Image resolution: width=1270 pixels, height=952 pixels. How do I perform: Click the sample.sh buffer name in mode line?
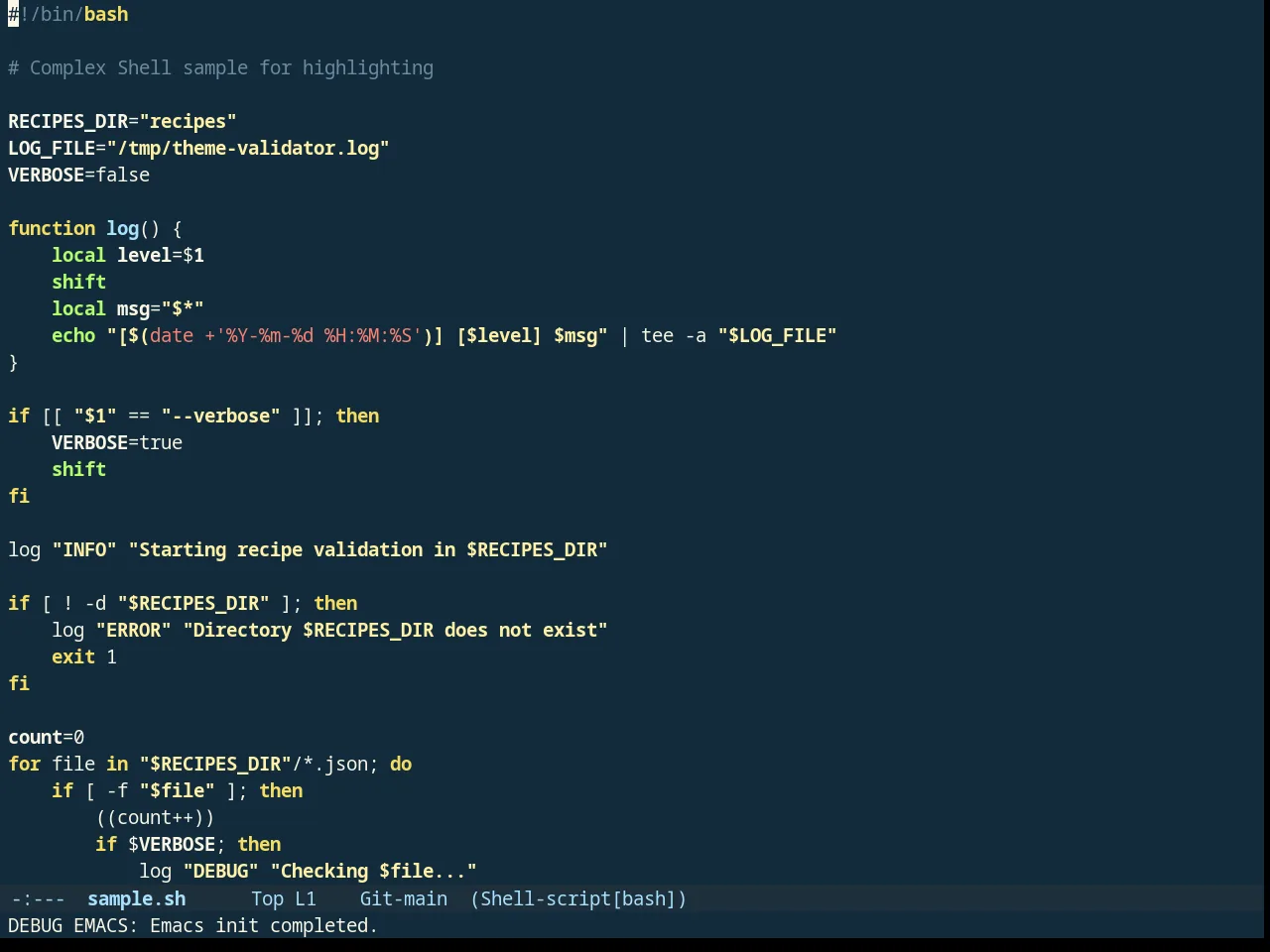tap(137, 898)
